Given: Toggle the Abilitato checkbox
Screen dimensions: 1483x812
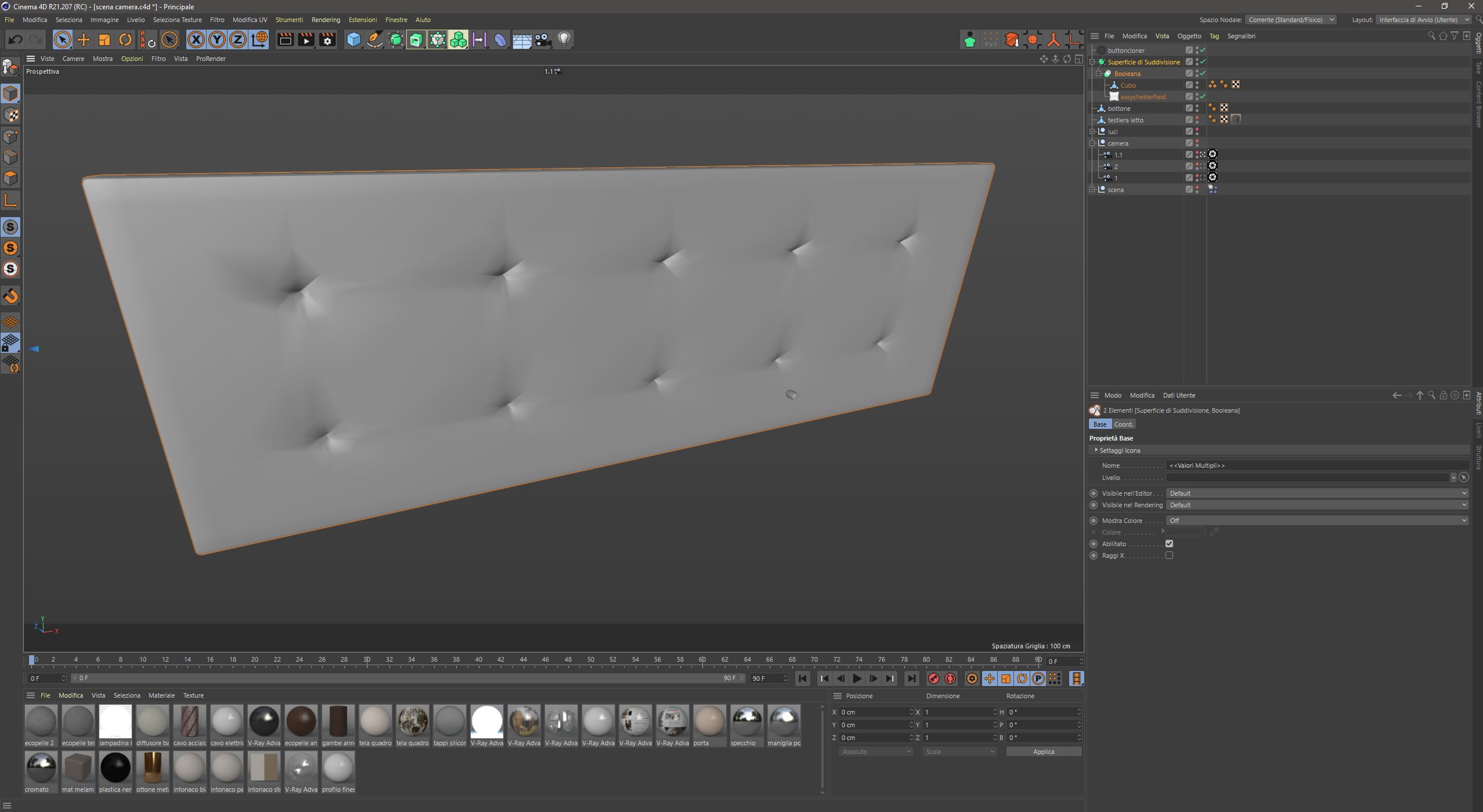Looking at the screenshot, I should 1169,544.
